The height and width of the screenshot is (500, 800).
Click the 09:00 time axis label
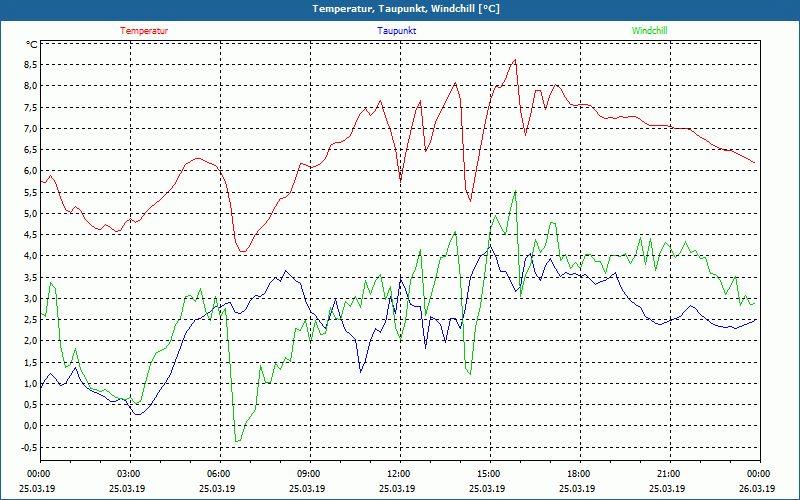click(310, 473)
